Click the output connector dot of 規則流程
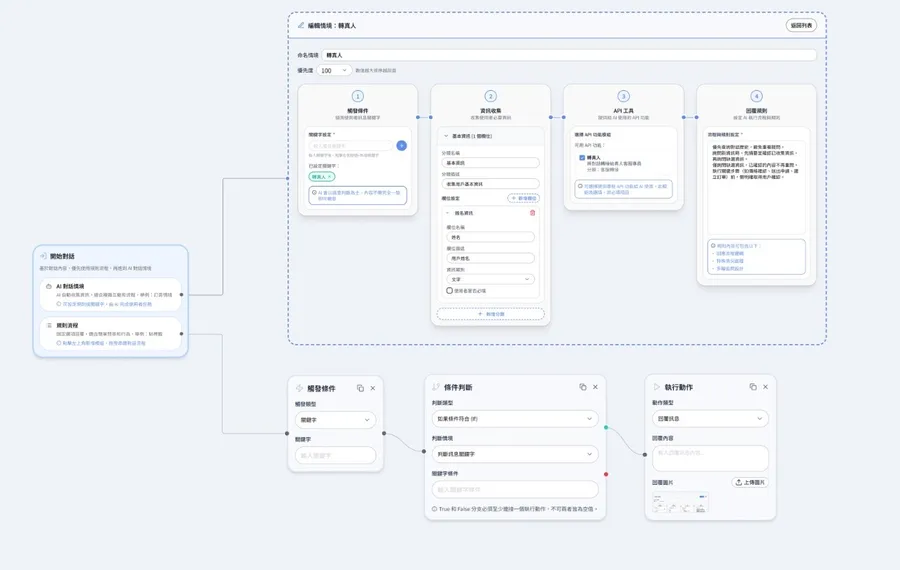Image resolution: width=900 pixels, height=570 pixels. pos(181,334)
